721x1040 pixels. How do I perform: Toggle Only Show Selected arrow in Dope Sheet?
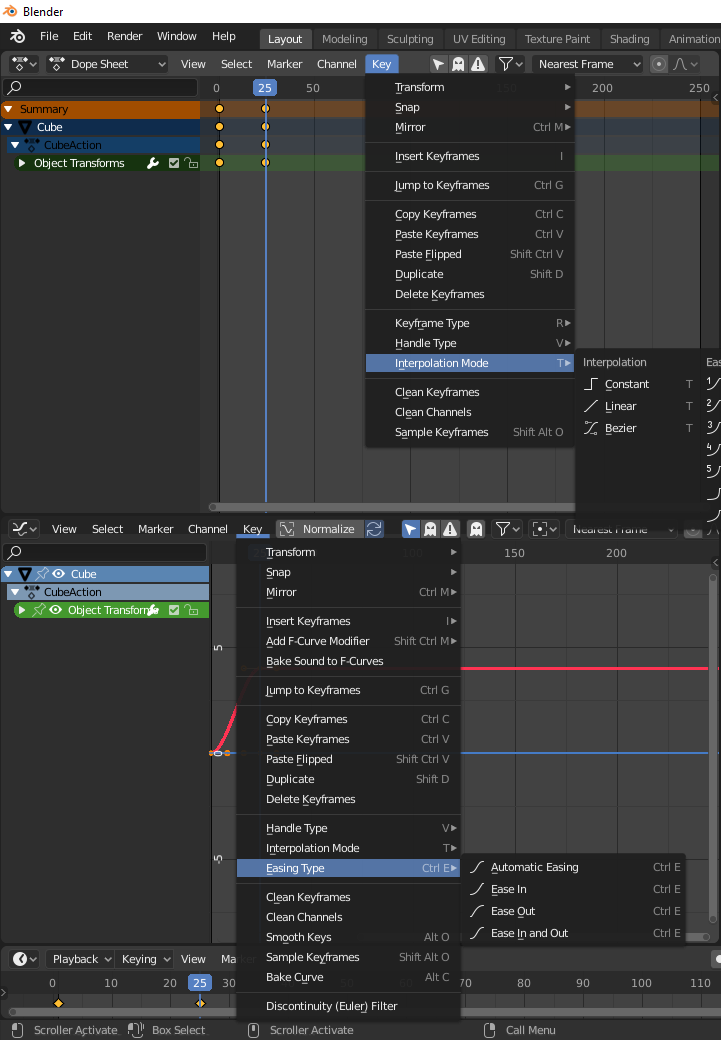[x=438, y=64]
